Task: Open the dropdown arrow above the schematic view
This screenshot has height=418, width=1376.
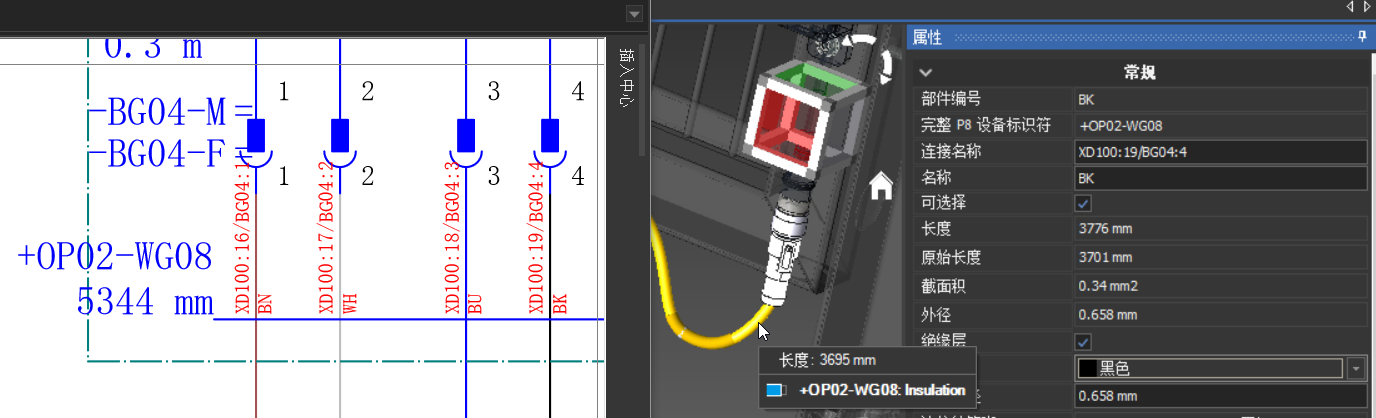Action: coord(633,14)
